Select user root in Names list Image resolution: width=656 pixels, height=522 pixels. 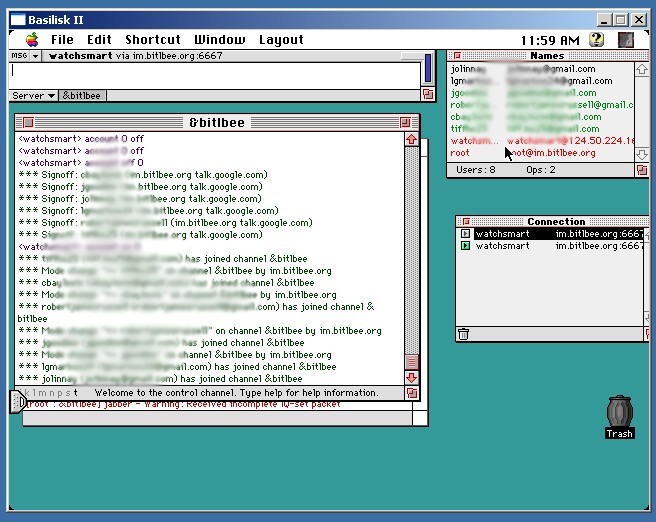pos(541,153)
